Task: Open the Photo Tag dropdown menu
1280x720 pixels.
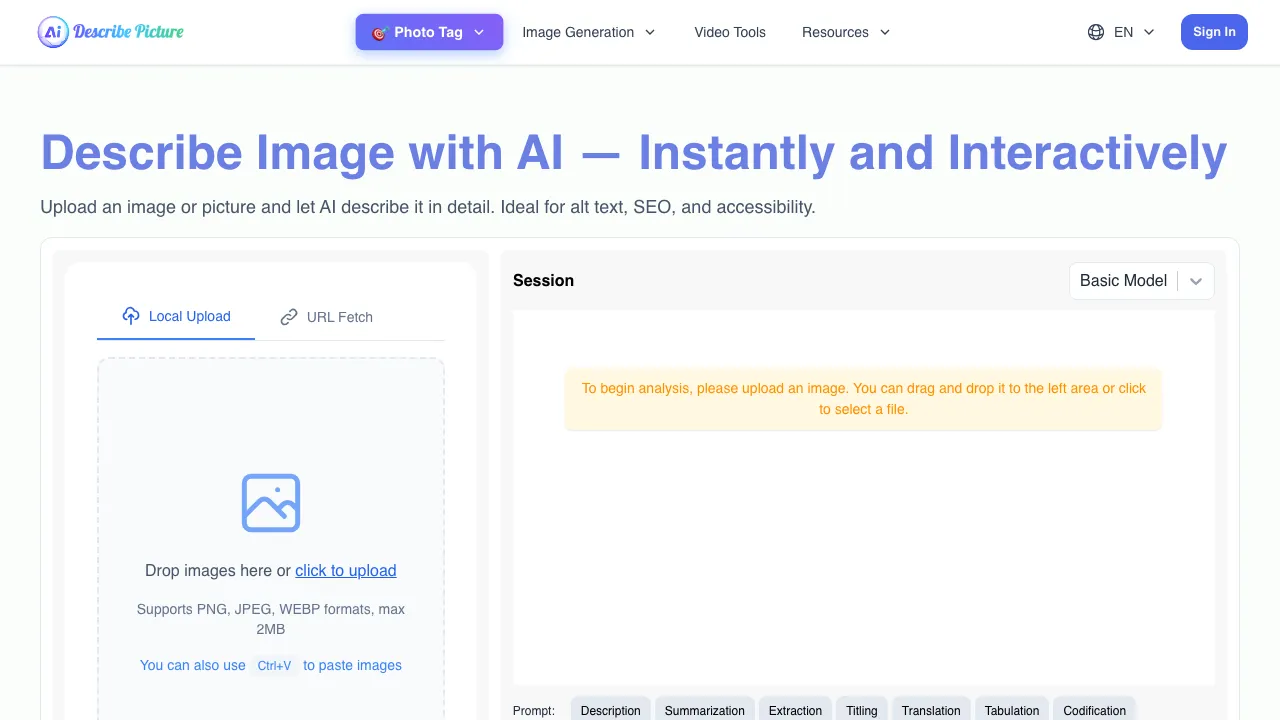Action: point(429,32)
